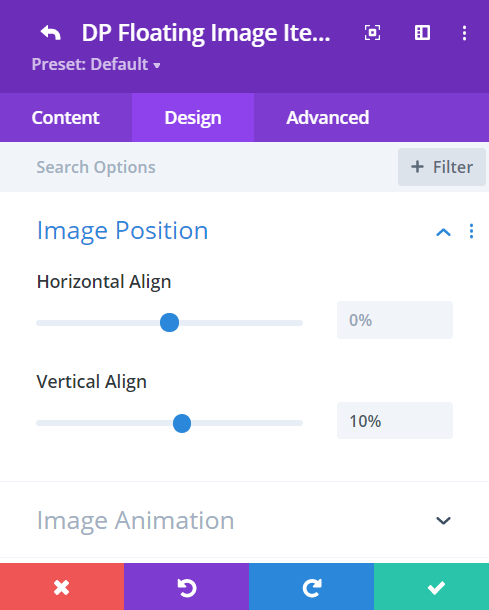Screen dimensions: 489x610
Task: Open the Image Position section options dots
Action: click(x=471, y=231)
